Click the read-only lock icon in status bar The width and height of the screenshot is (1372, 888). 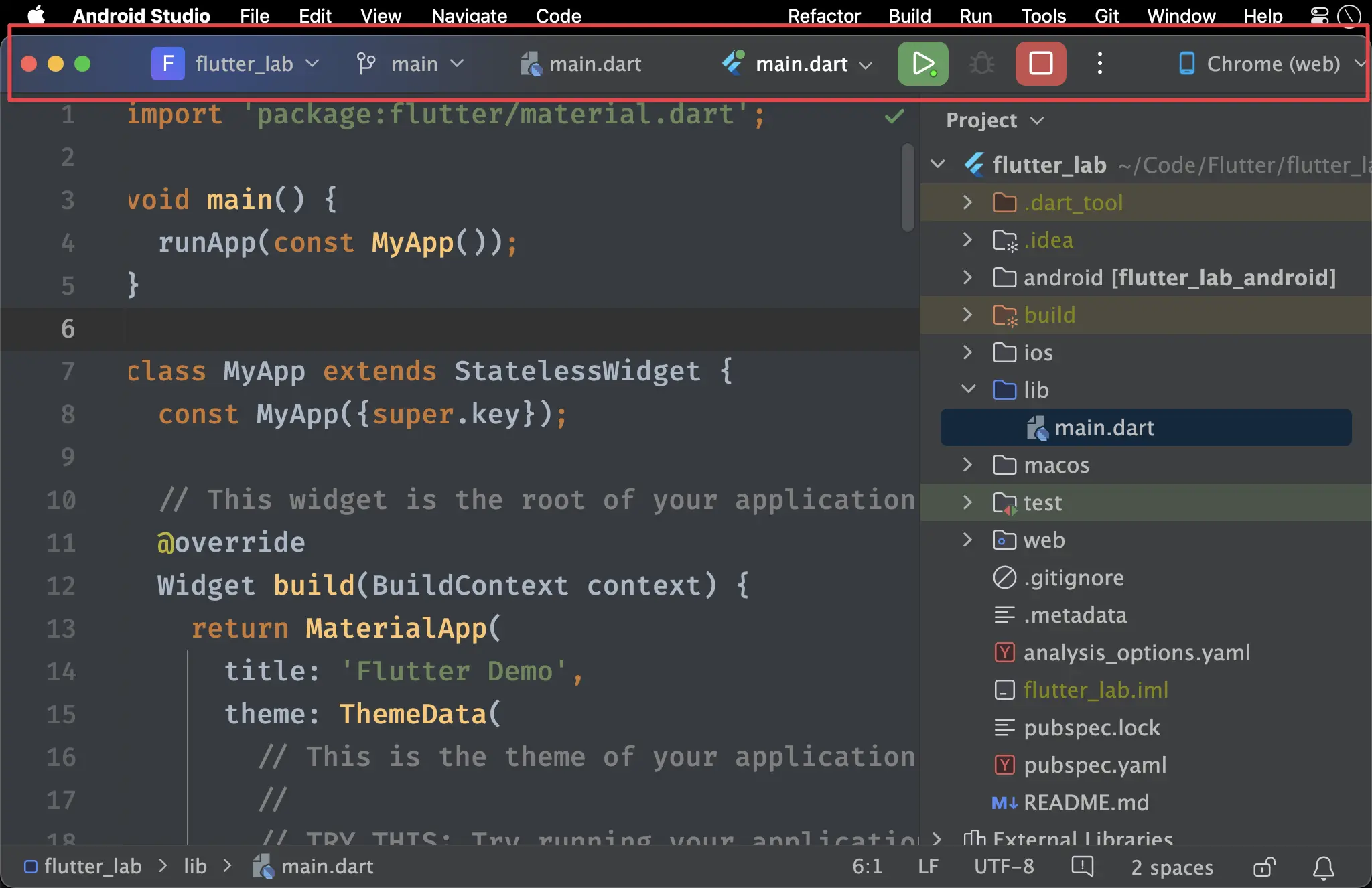1264,867
